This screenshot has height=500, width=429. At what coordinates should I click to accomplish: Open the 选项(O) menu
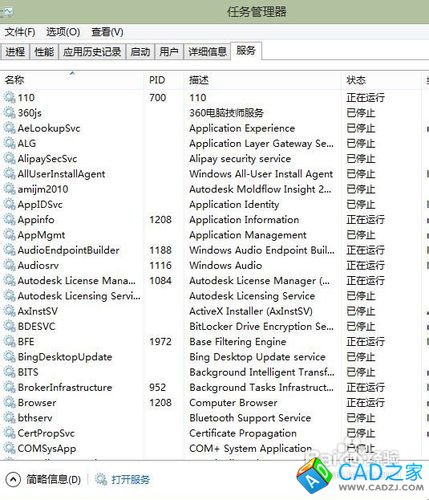(x=63, y=32)
